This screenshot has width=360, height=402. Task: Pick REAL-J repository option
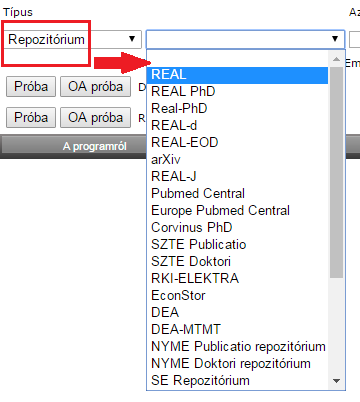click(237, 176)
